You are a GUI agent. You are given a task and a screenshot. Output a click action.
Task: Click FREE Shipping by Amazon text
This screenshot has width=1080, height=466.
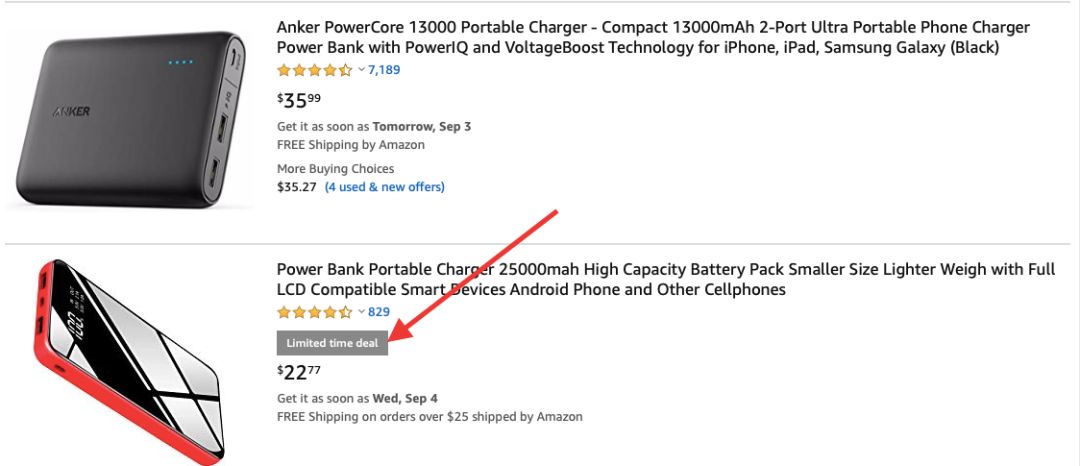351,145
